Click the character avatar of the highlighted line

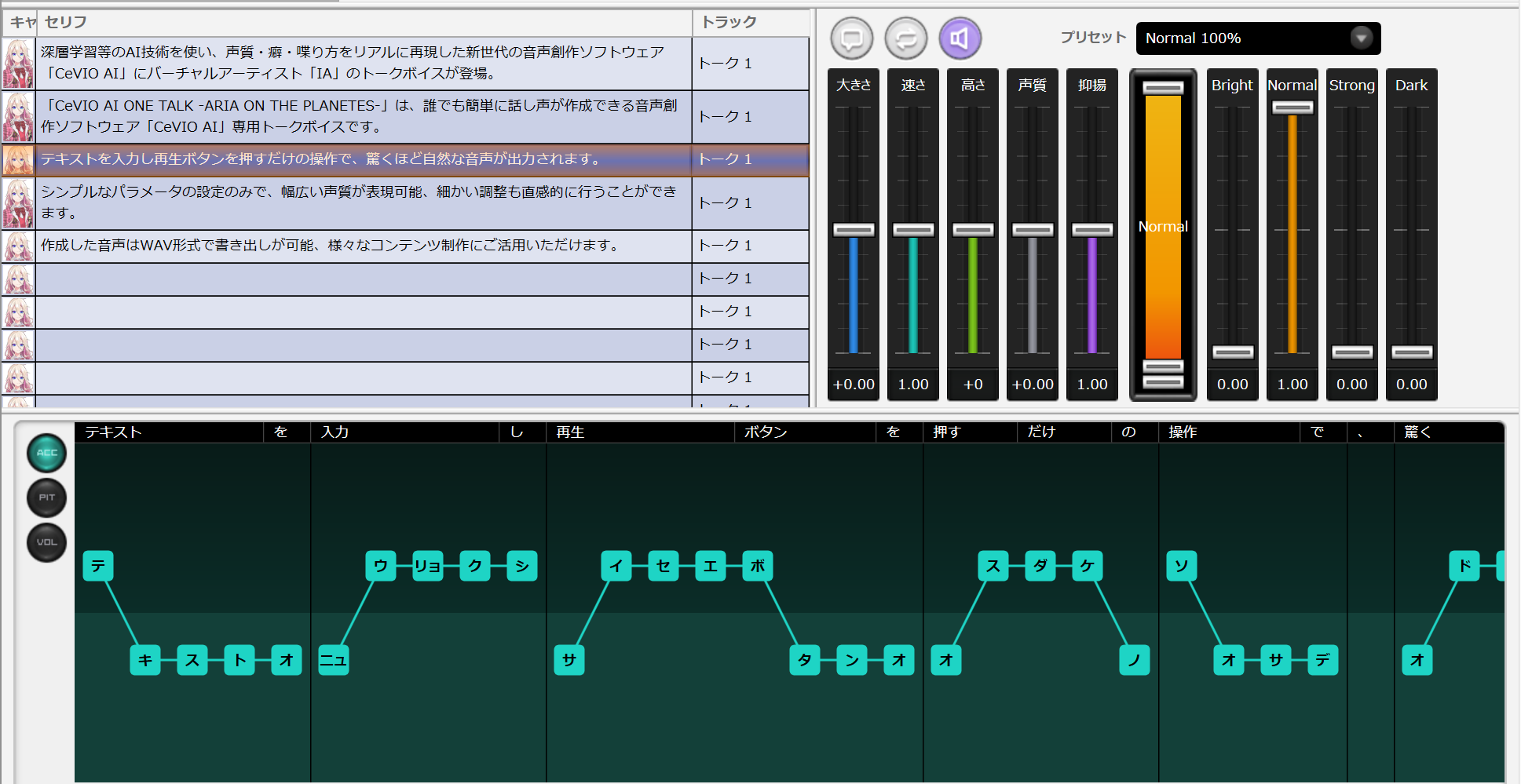click(x=19, y=160)
